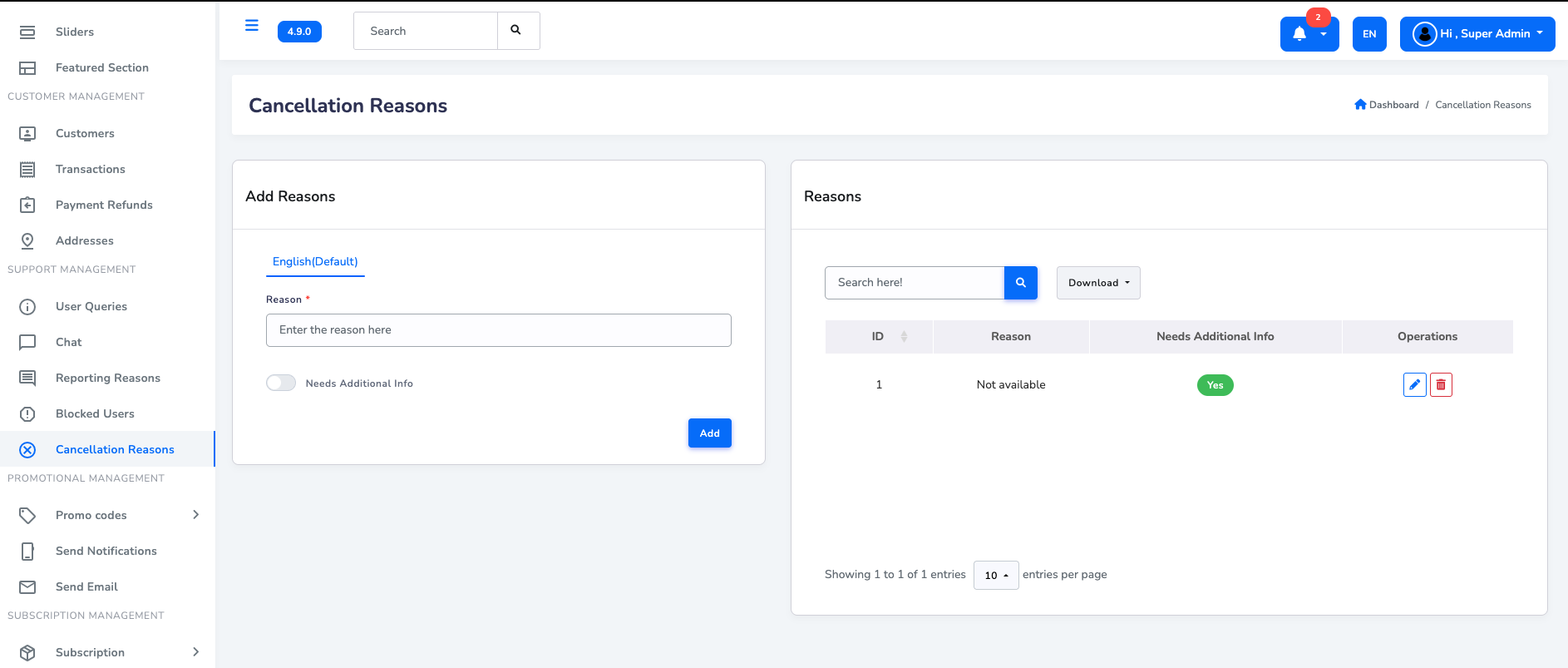Click the 'Not available' table cell
Image resolution: width=1568 pixels, height=668 pixels.
1011,385
